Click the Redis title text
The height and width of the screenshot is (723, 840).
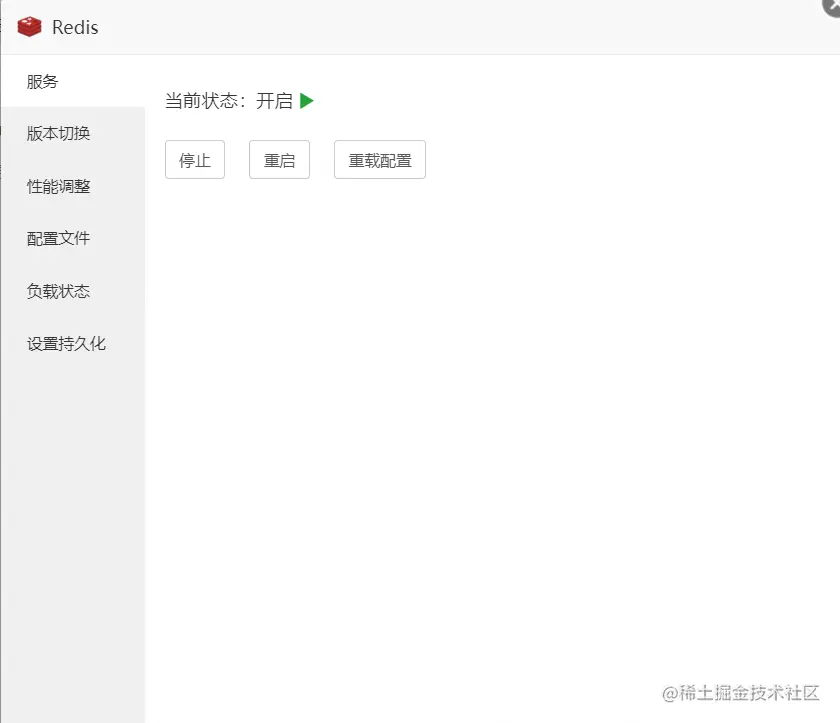(75, 27)
